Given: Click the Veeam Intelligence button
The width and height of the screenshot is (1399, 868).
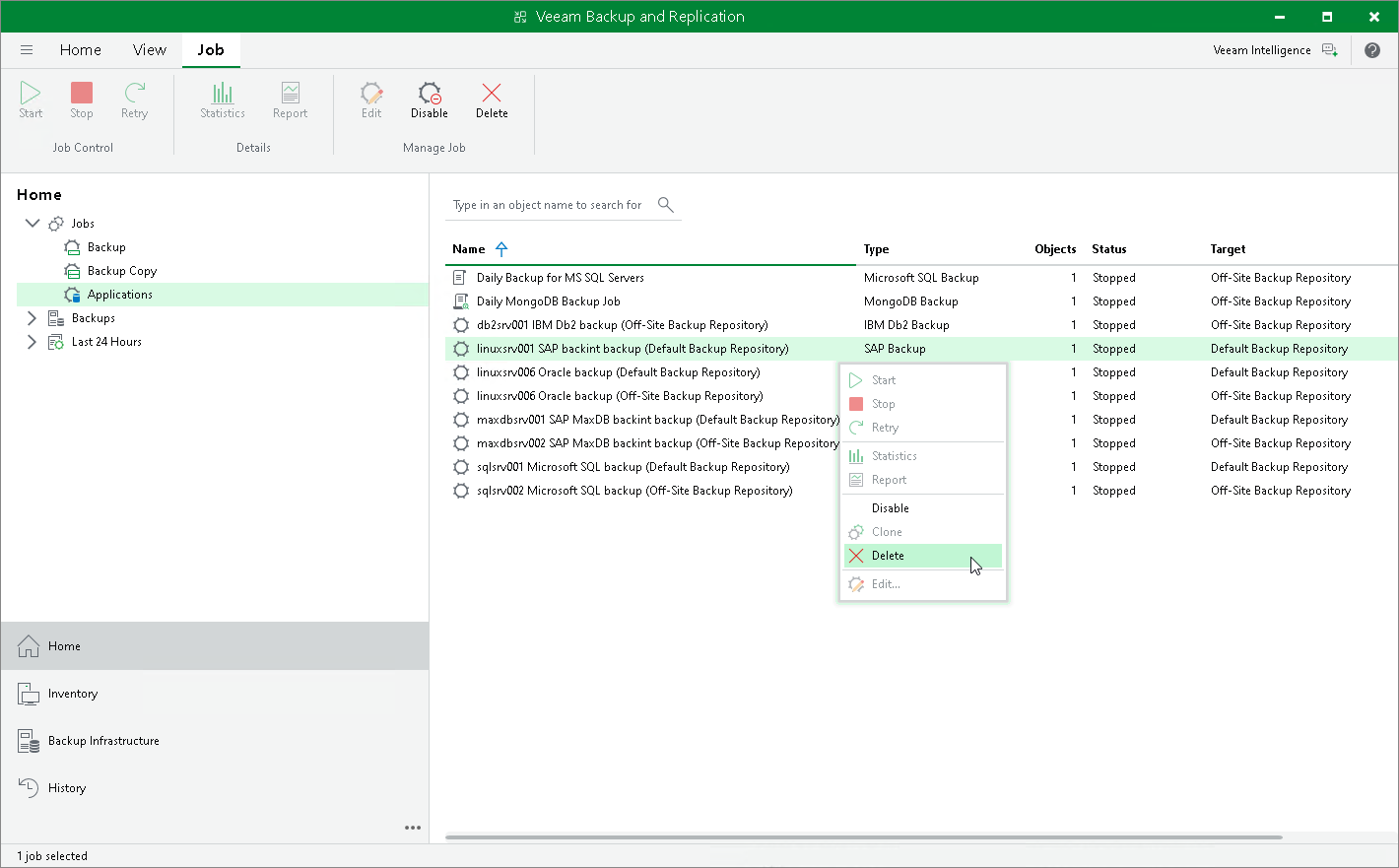Looking at the screenshot, I should pos(1275,50).
